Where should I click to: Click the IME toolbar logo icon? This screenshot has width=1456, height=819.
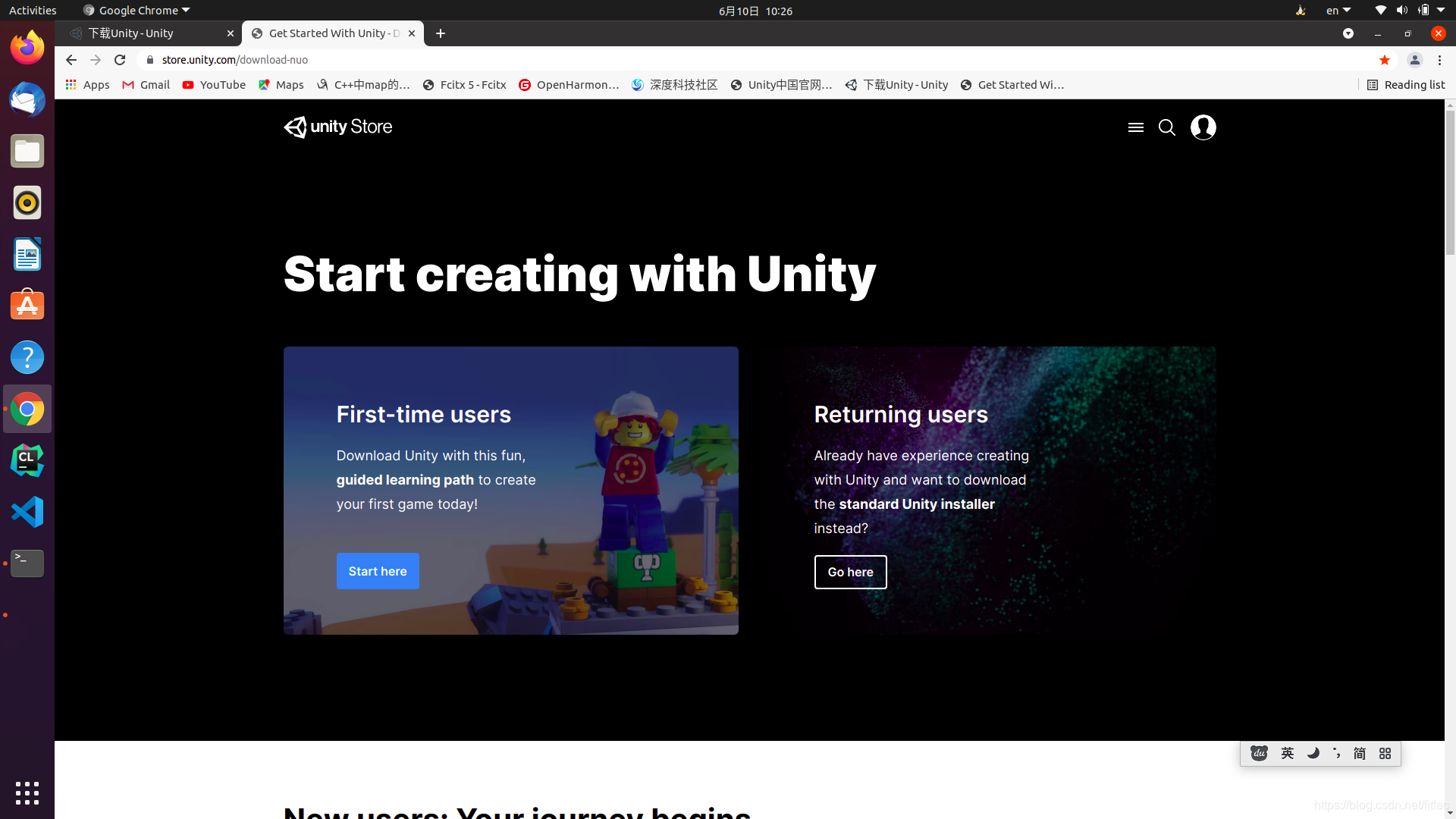1260,753
